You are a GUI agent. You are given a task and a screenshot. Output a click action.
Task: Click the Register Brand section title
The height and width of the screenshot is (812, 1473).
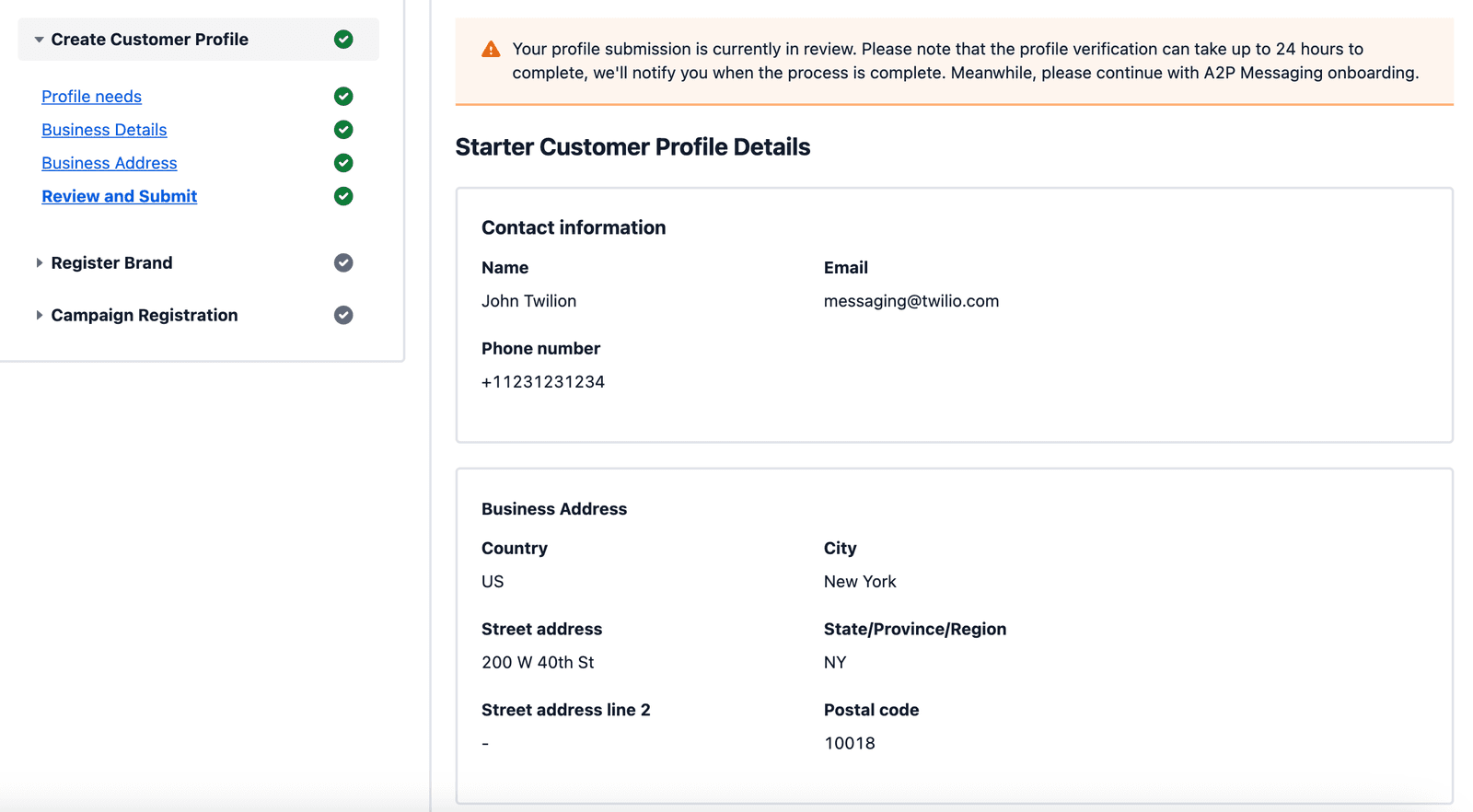tap(111, 263)
